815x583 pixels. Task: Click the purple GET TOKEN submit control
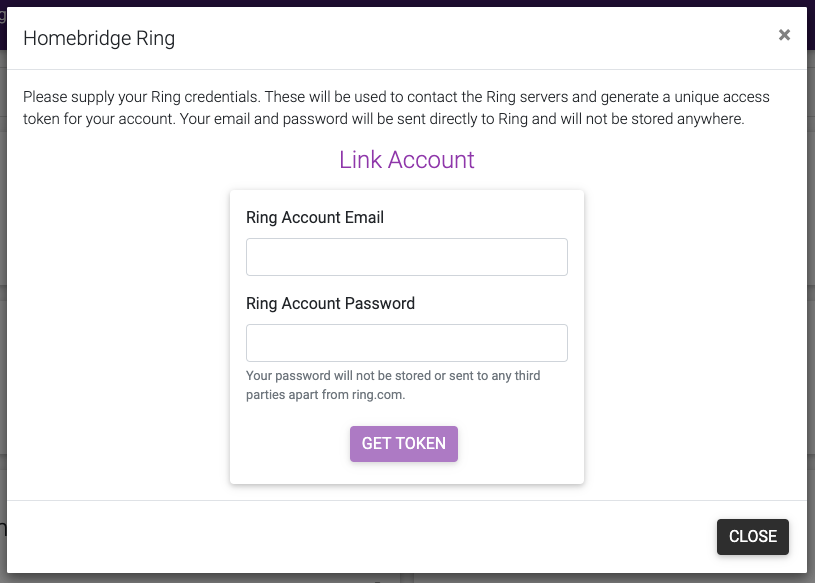[403, 443]
